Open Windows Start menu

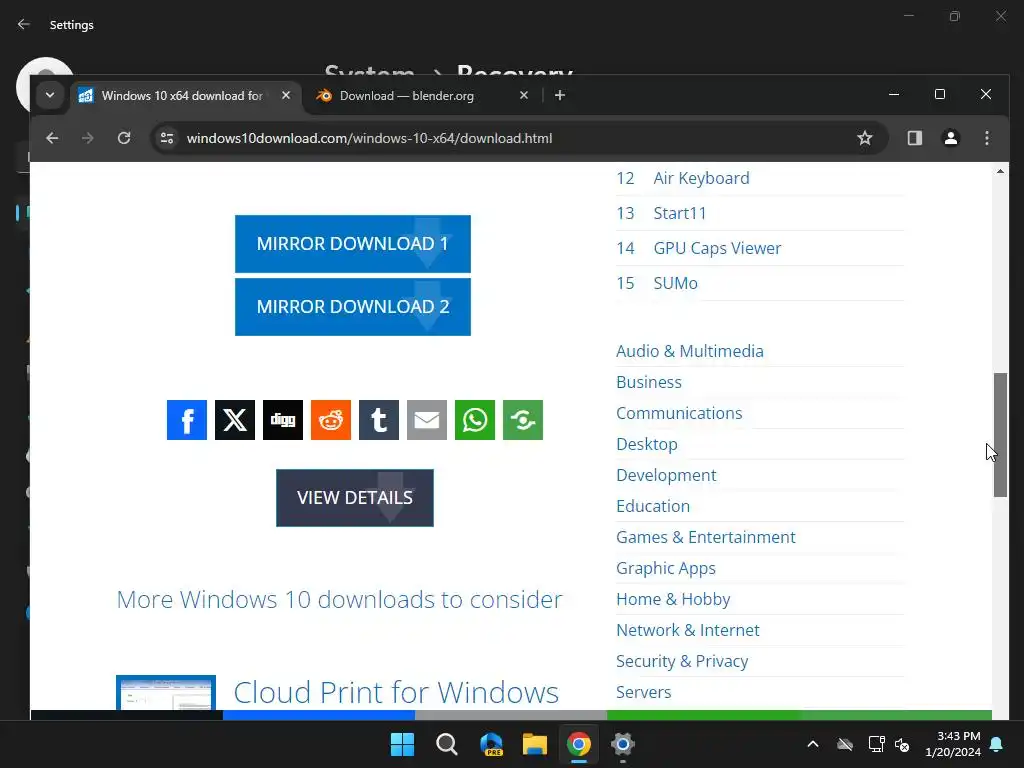pos(402,744)
